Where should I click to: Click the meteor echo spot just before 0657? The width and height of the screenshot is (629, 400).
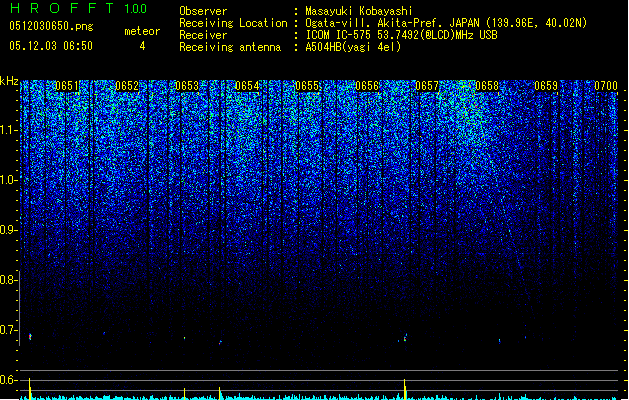405,337
